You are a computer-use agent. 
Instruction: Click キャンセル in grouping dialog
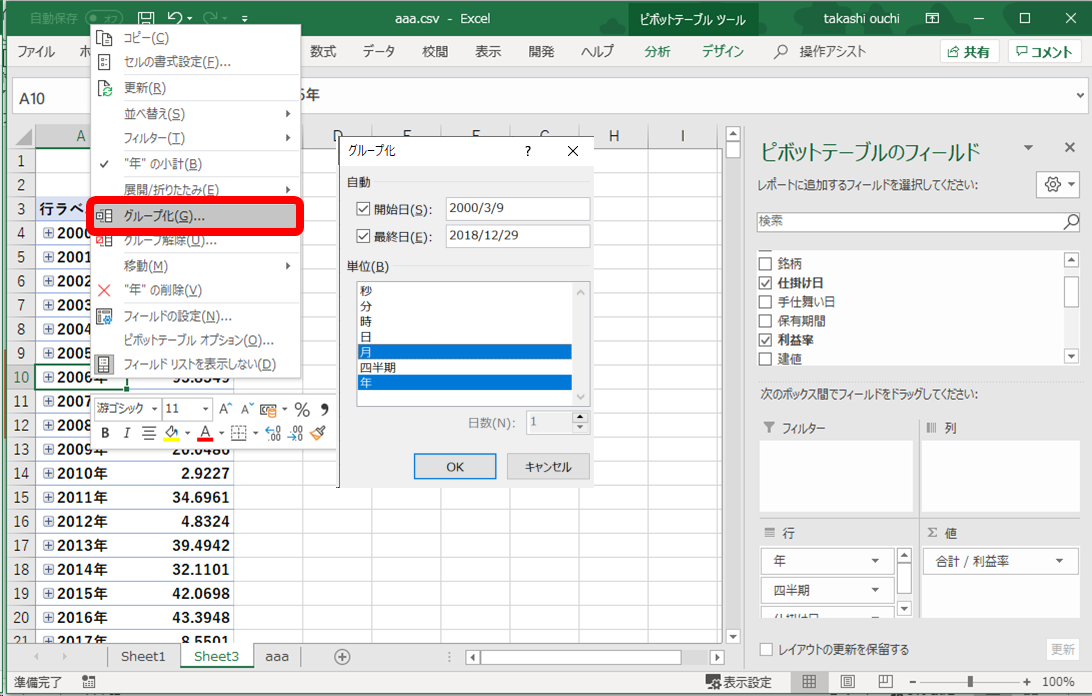(548, 467)
